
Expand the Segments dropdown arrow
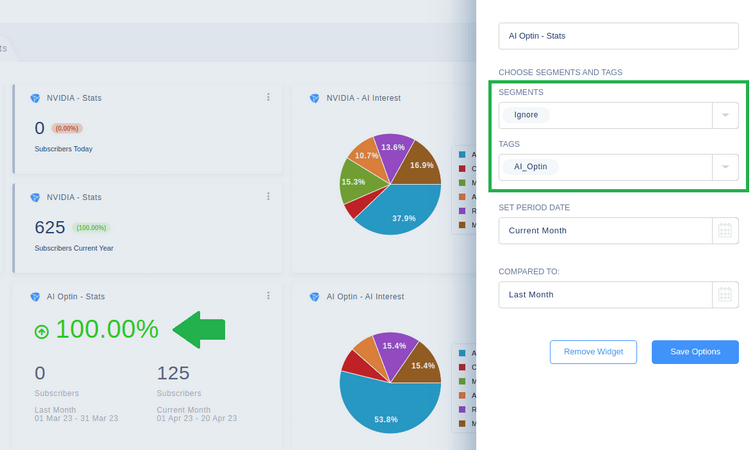tap(725, 115)
